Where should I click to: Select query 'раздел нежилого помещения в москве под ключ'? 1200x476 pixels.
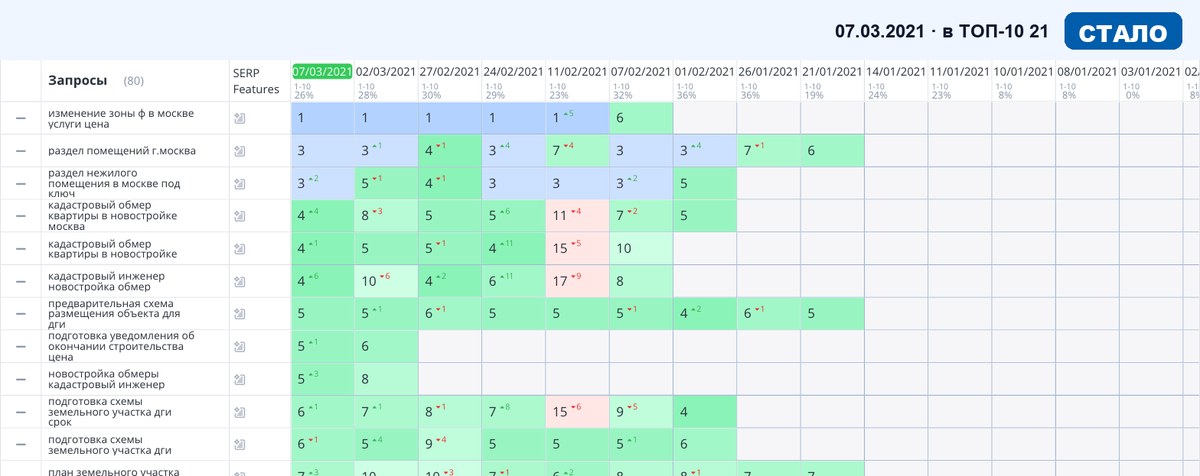pos(114,184)
